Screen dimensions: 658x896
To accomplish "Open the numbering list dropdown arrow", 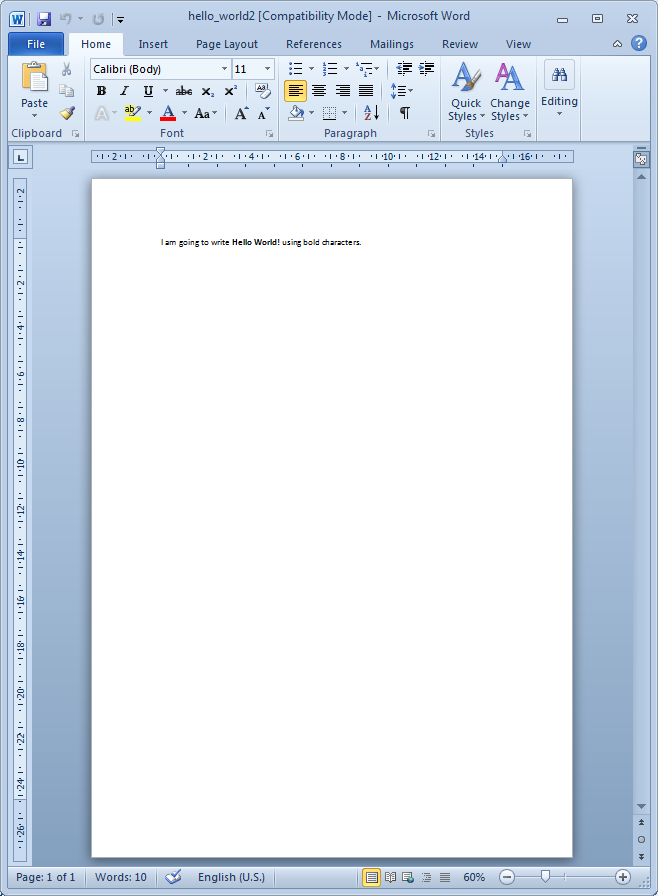I will point(346,69).
